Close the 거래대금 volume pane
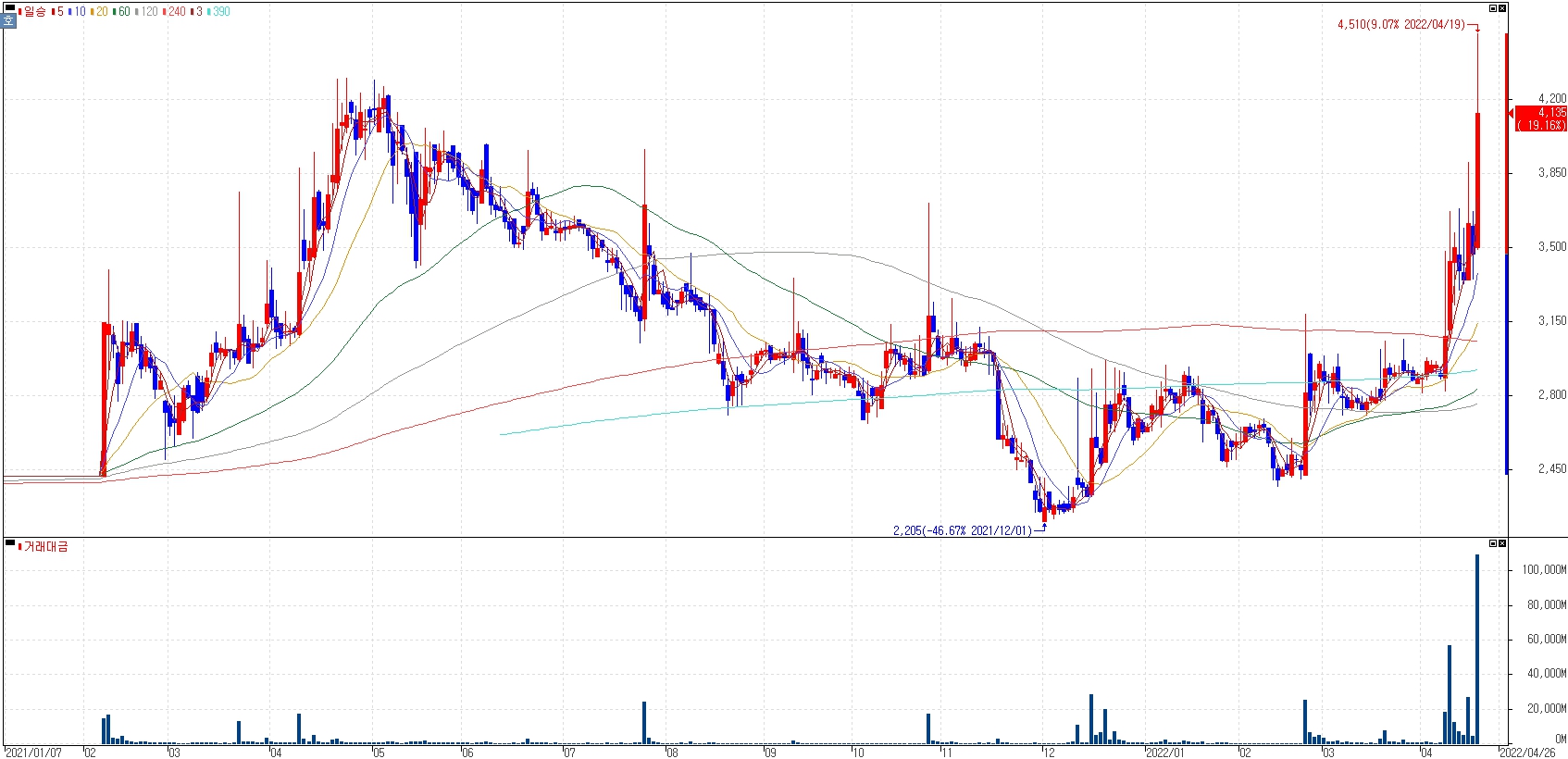 (1502, 543)
